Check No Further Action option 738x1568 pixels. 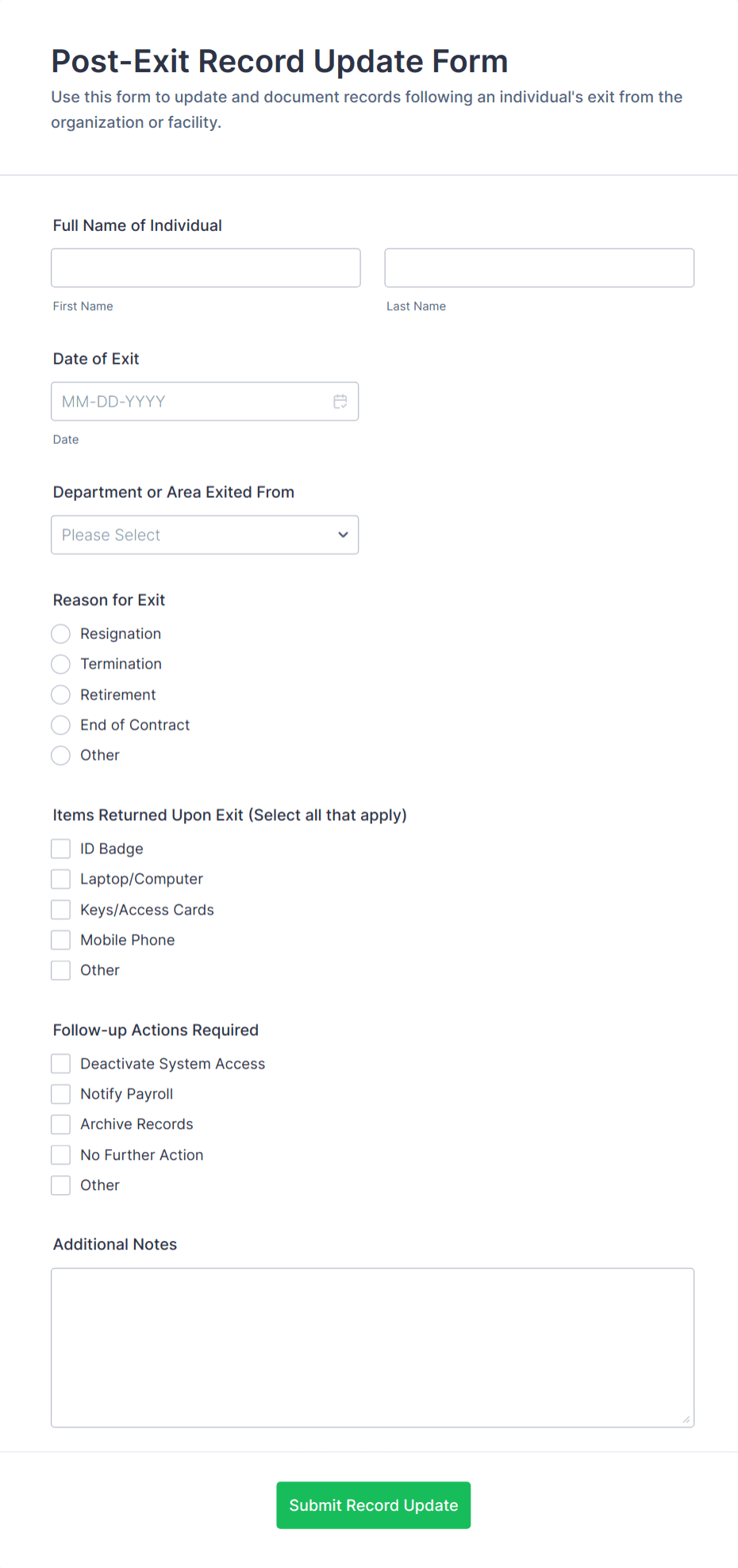click(x=60, y=1154)
